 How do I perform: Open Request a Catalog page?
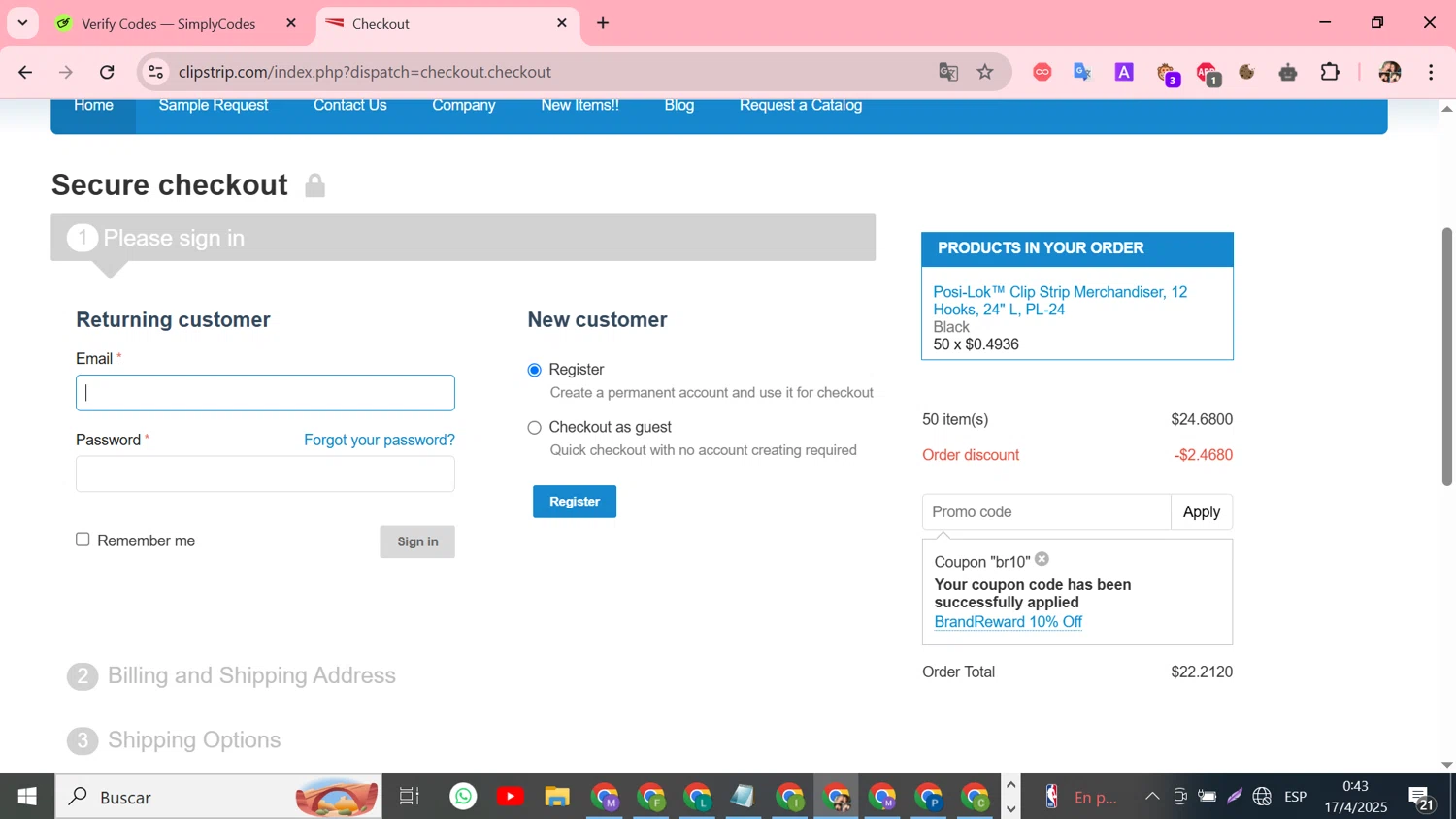(x=801, y=106)
